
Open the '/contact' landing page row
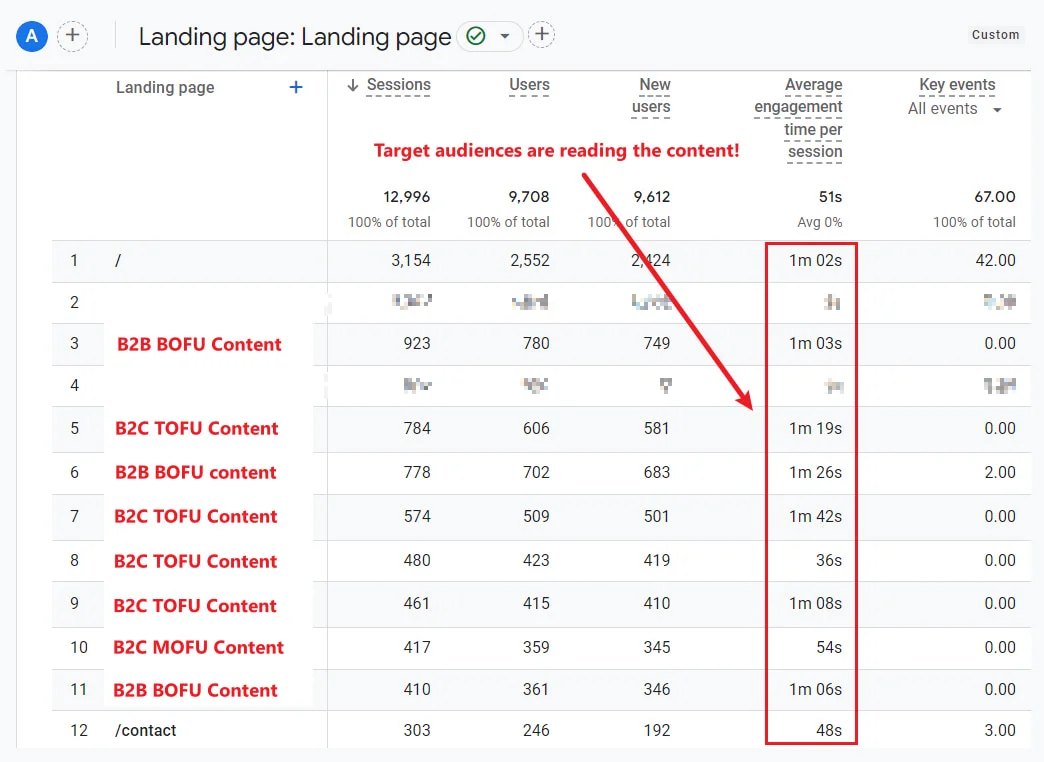point(146,730)
